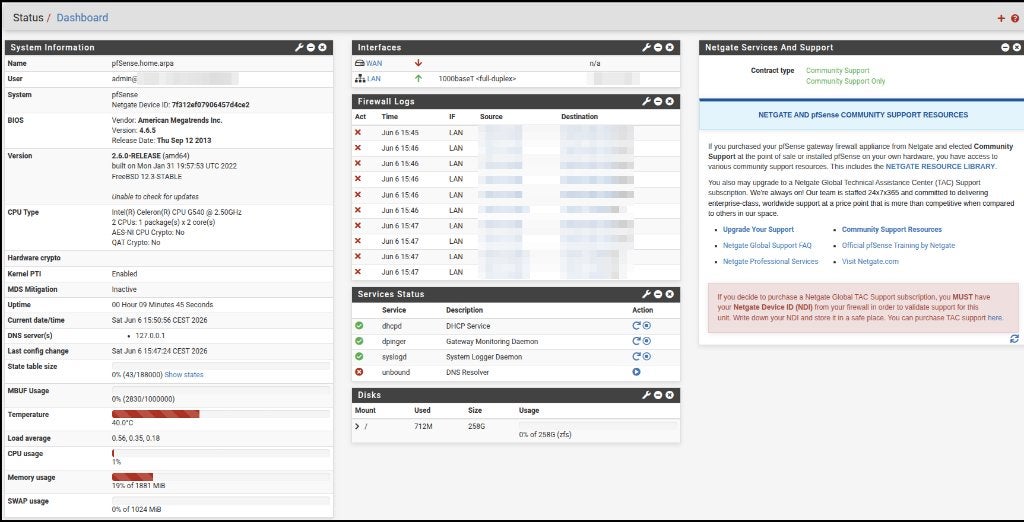This screenshot has height=522, width=1024.
Task: Click the Load average values
Action: pyautogui.click(x=136, y=438)
